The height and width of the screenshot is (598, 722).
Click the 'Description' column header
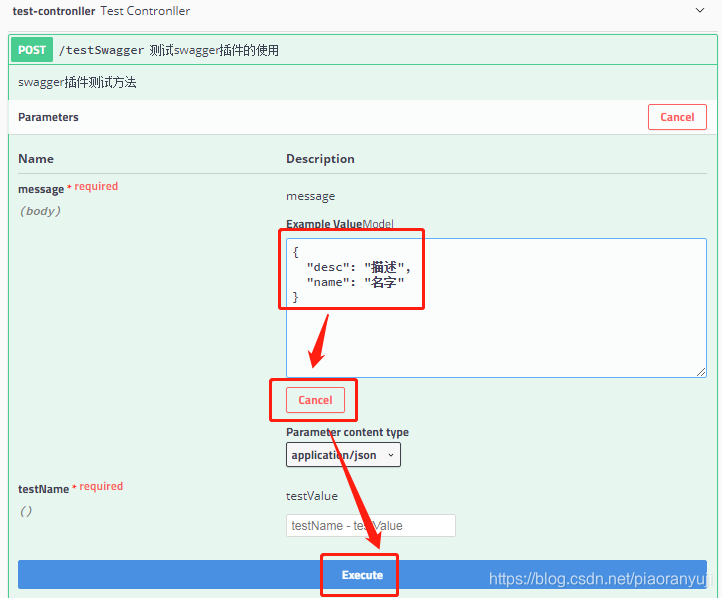coord(320,159)
